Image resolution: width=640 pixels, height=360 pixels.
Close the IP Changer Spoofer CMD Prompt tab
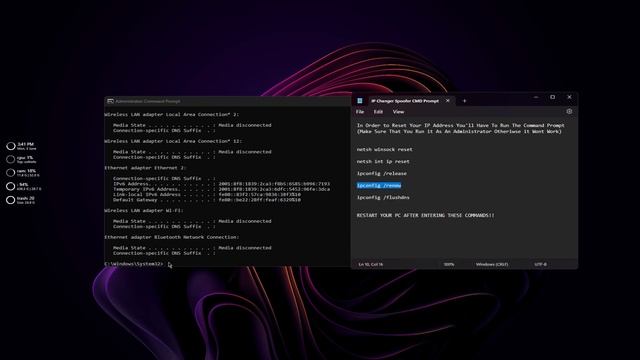[448, 100]
